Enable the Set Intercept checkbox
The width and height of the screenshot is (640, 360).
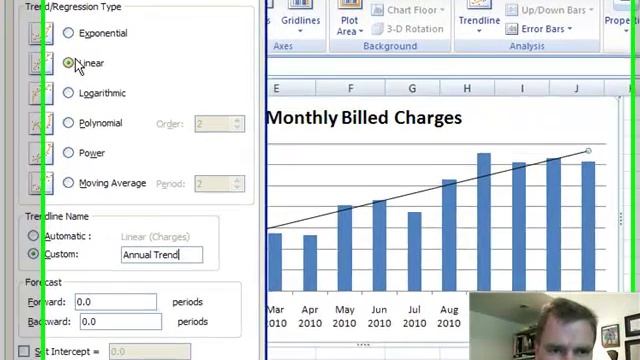[24, 351]
